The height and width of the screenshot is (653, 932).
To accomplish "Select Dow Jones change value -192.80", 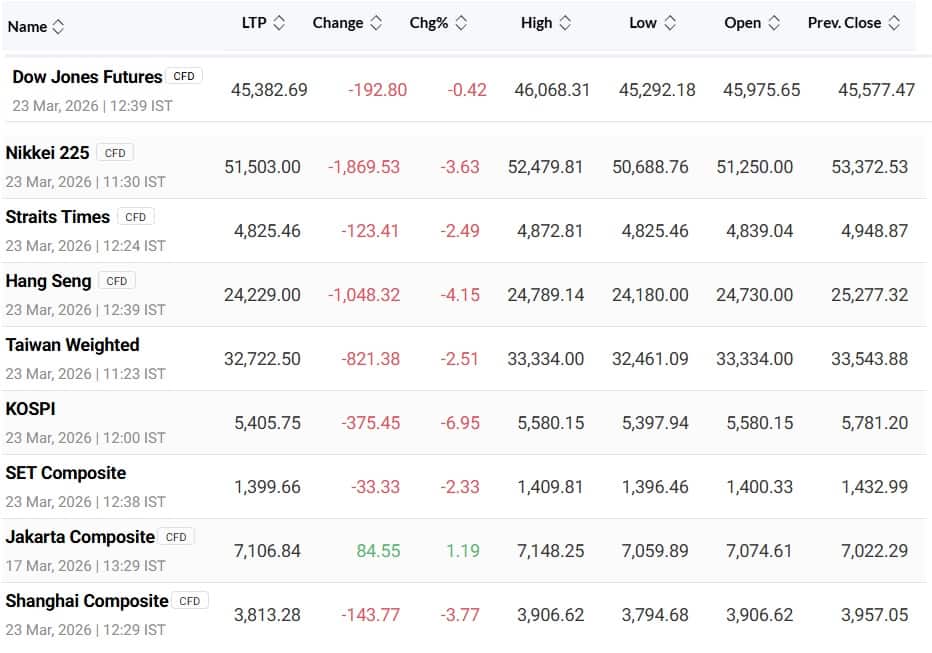I will coord(377,90).
